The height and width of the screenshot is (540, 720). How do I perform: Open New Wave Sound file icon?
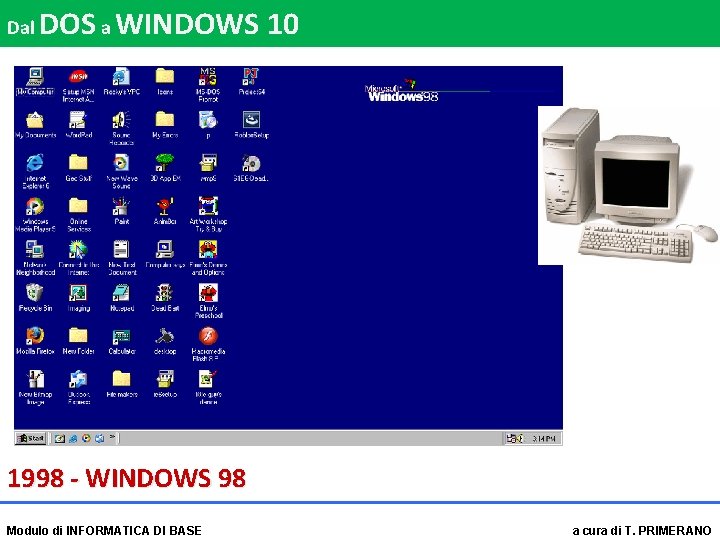[121, 172]
